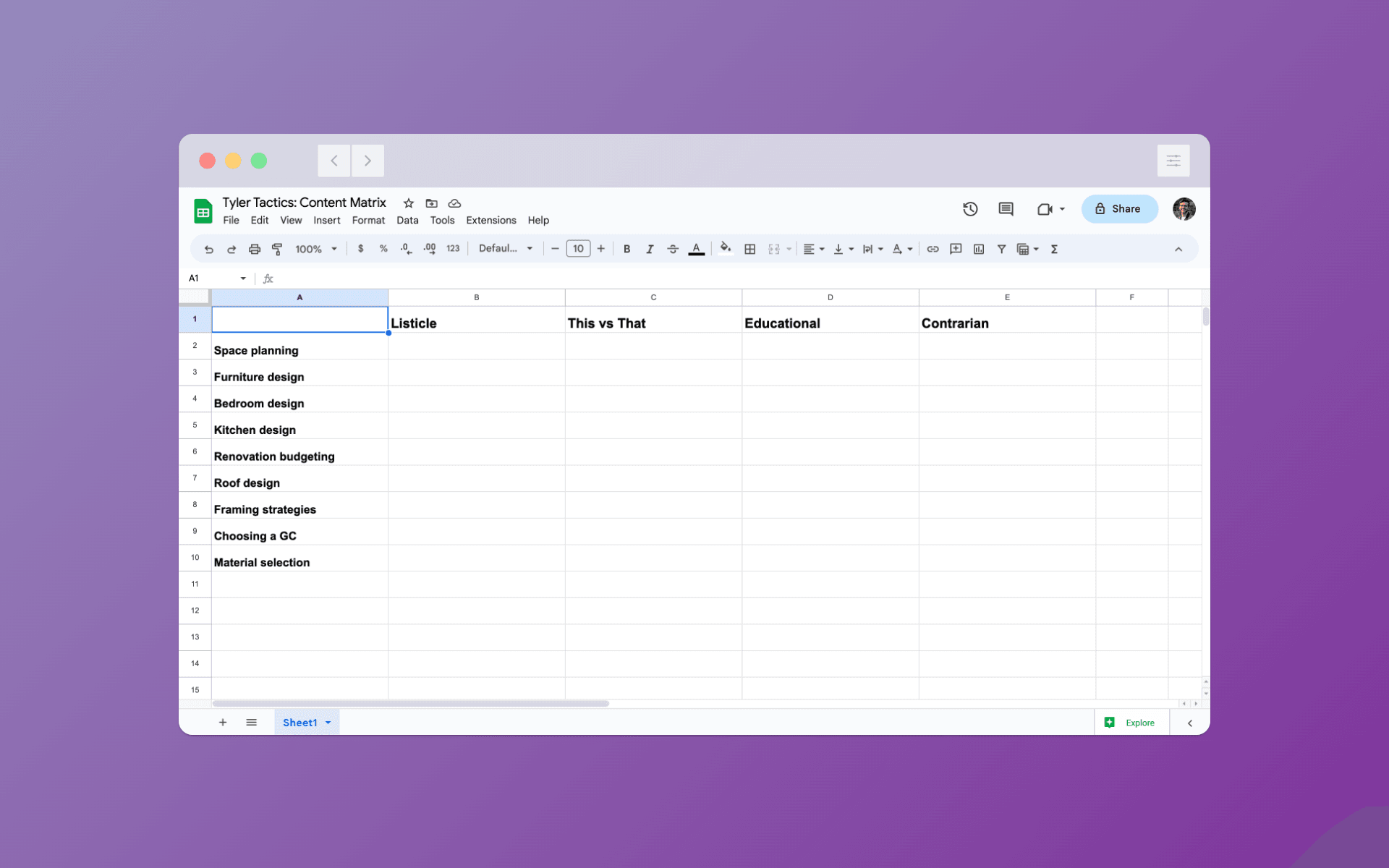Star the Tyler Tactics document

pos(409,203)
